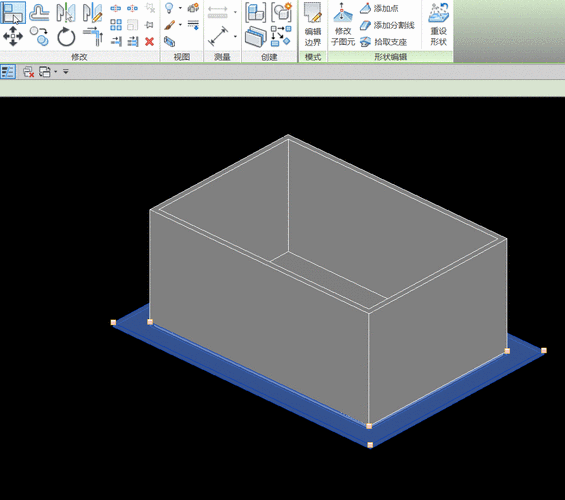The width and height of the screenshot is (565, 500).
Task: Choose Mirror - Draw Axis tool
Action: (93, 12)
